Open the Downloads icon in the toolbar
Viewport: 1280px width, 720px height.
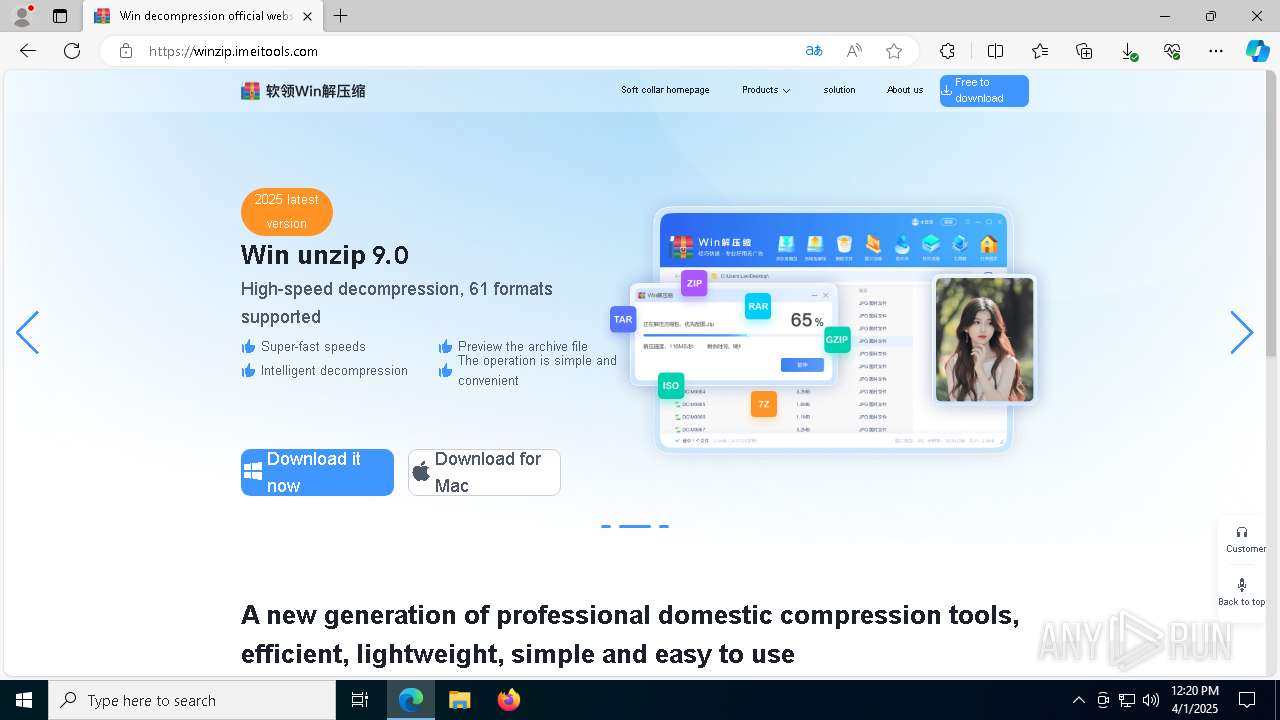1128,51
